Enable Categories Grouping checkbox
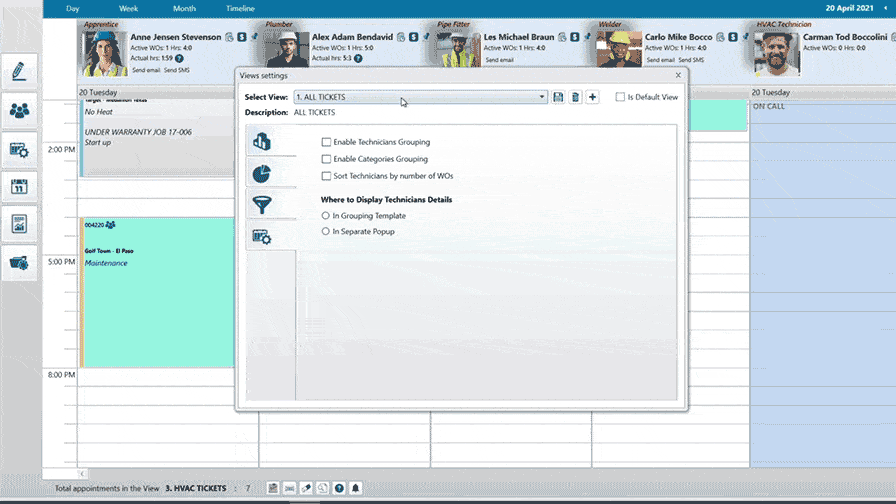 pyautogui.click(x=326, y=159)
